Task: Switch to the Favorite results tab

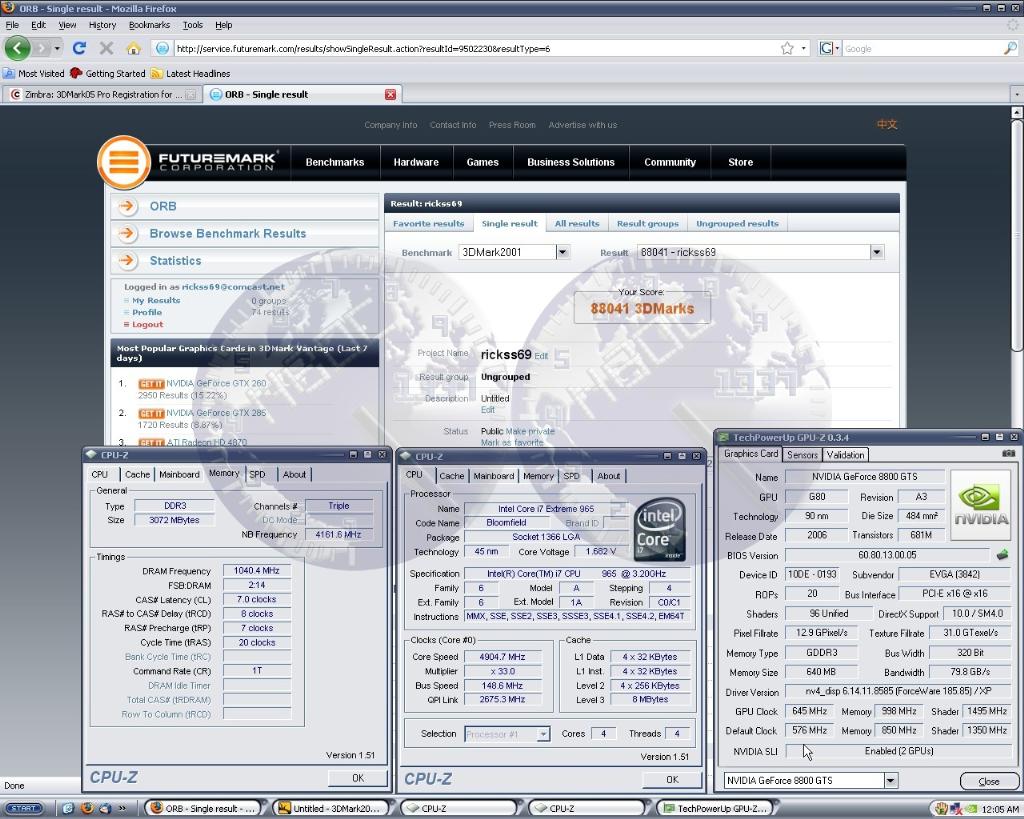Action: (x=428, y=223)
